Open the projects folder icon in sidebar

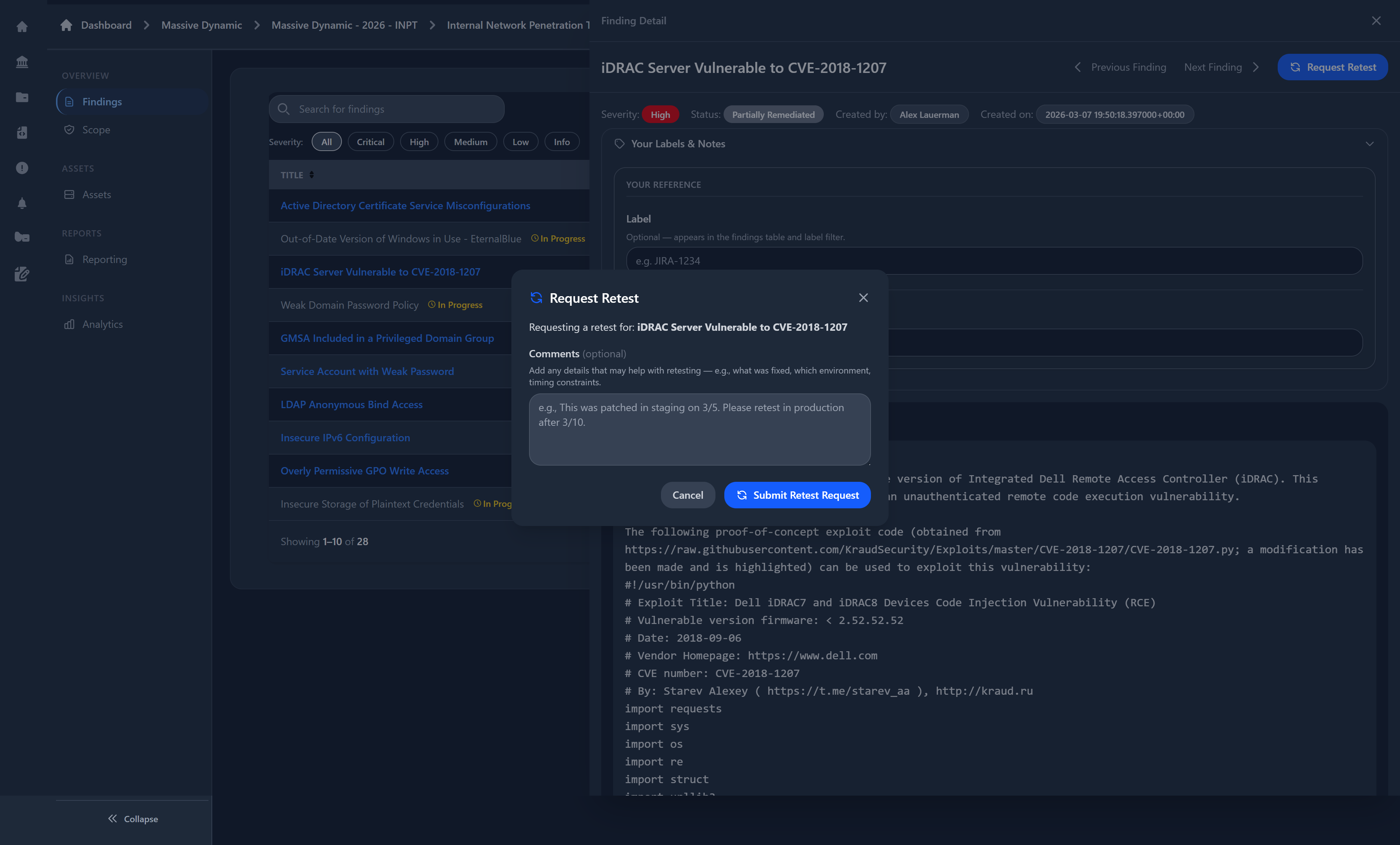22,97
